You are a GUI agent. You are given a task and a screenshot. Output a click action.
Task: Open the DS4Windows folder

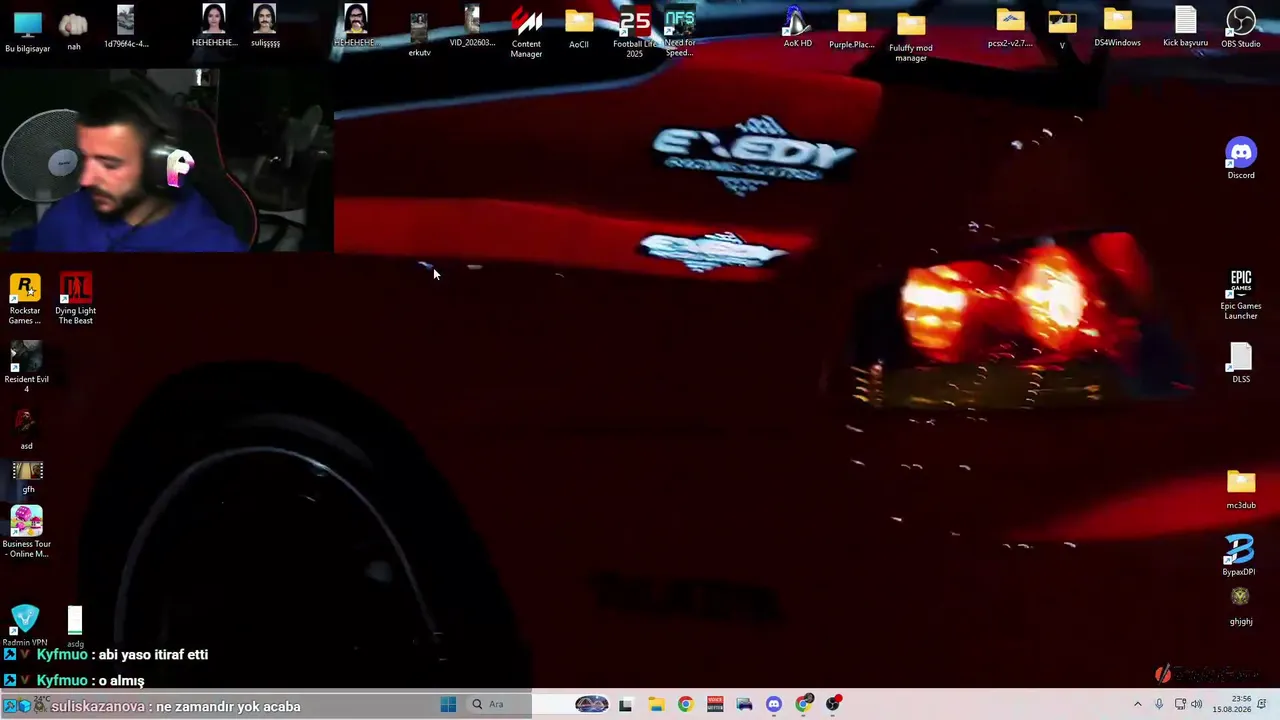coord(1117,28)
